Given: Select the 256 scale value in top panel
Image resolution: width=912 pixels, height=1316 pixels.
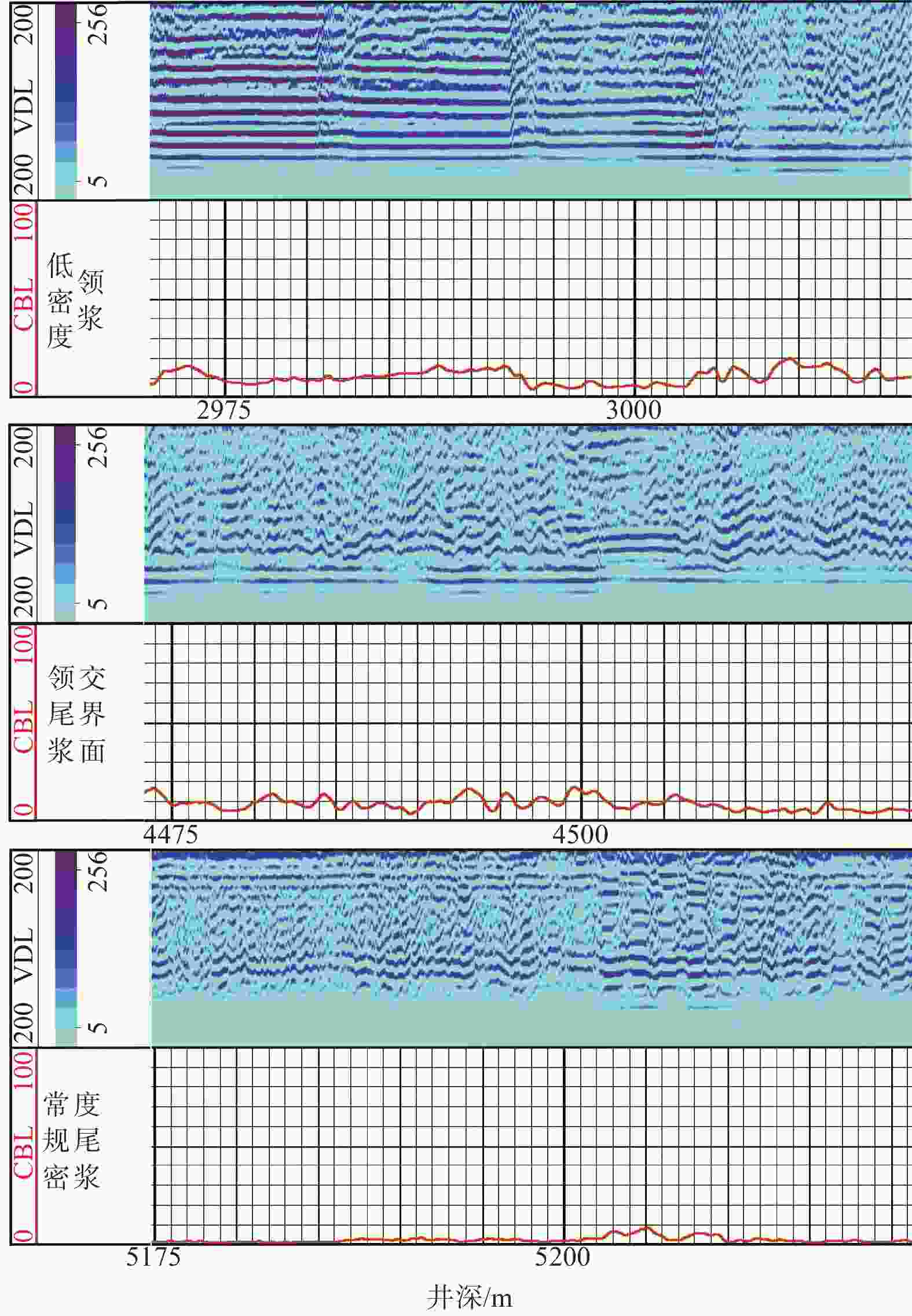Looking at the screenshot, I should click(98, 24).
